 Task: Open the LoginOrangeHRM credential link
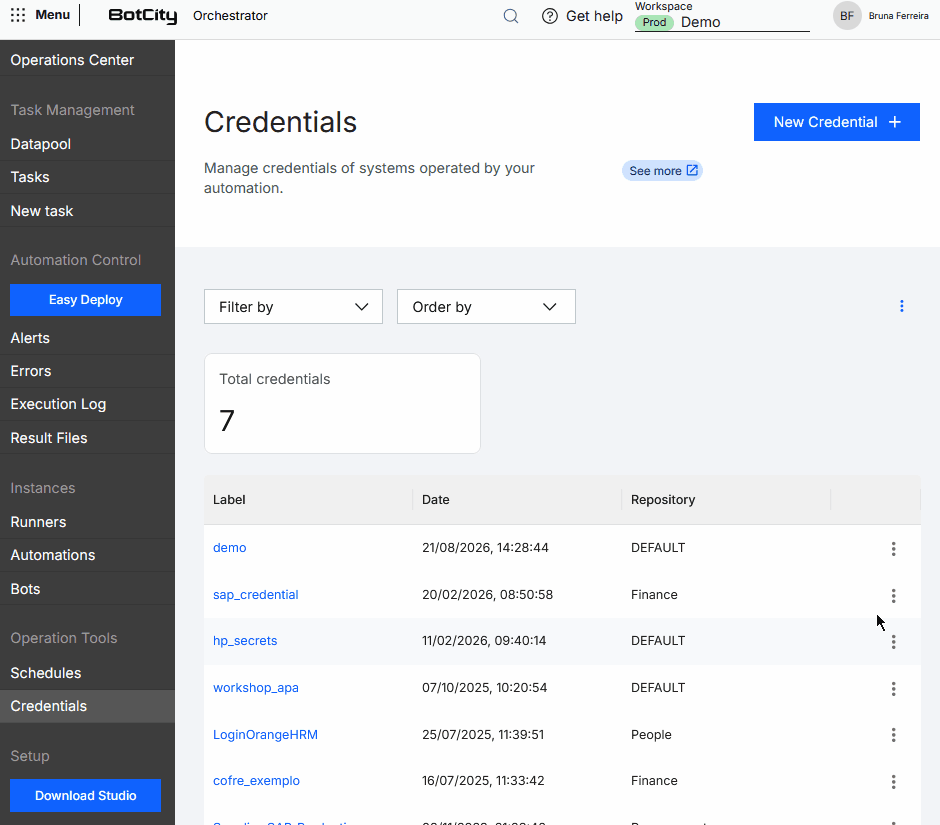point(266,734)
